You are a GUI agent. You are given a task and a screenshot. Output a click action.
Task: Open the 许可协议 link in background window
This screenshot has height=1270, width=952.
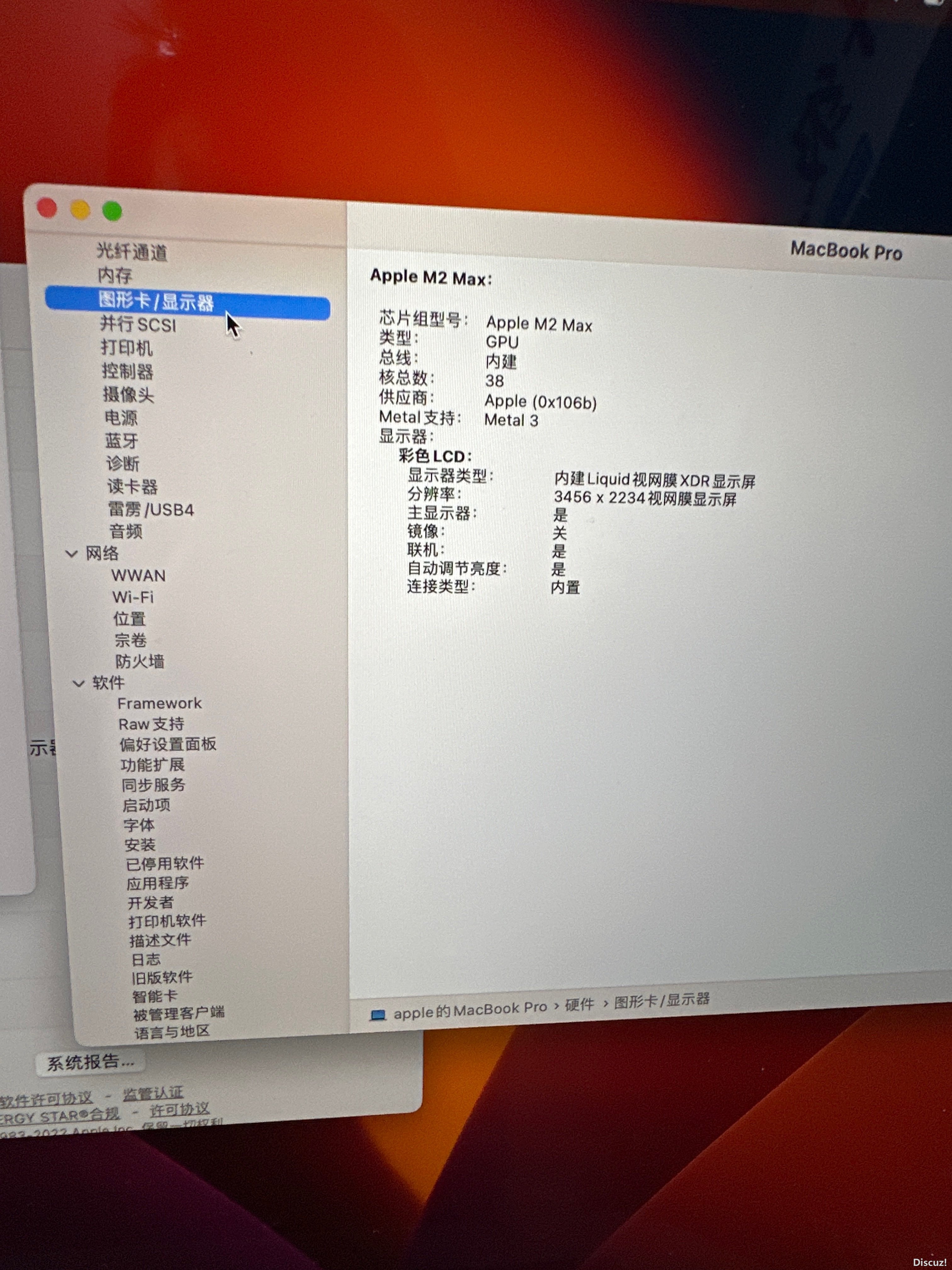180,1109
